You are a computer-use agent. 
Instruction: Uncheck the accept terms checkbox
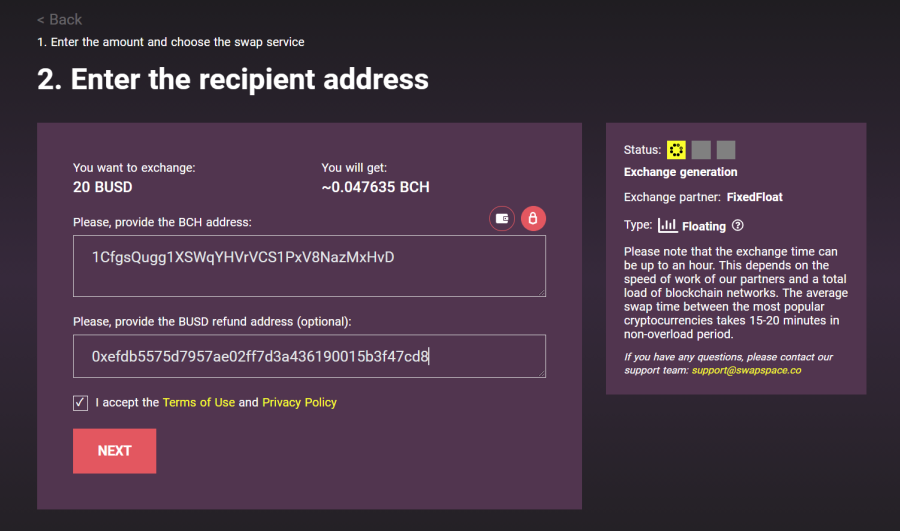coord(80,403)
